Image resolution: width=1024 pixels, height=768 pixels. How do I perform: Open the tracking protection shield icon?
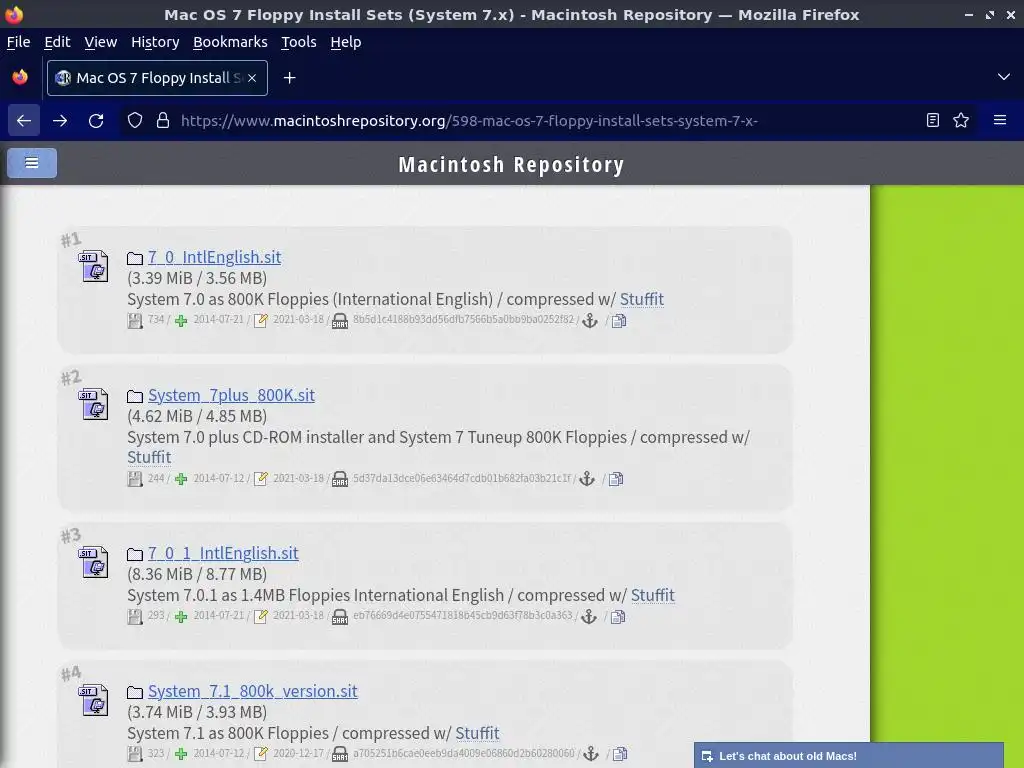[x=135, y=120]
